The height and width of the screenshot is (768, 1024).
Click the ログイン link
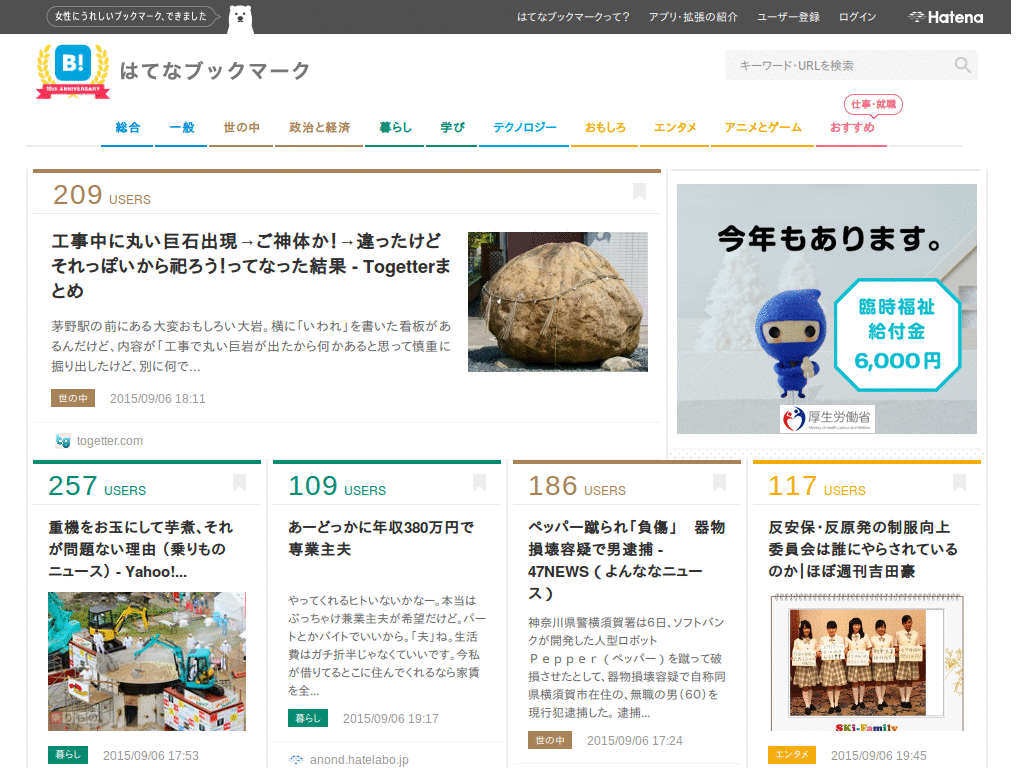pyautogui.click(x=857, y=17)
